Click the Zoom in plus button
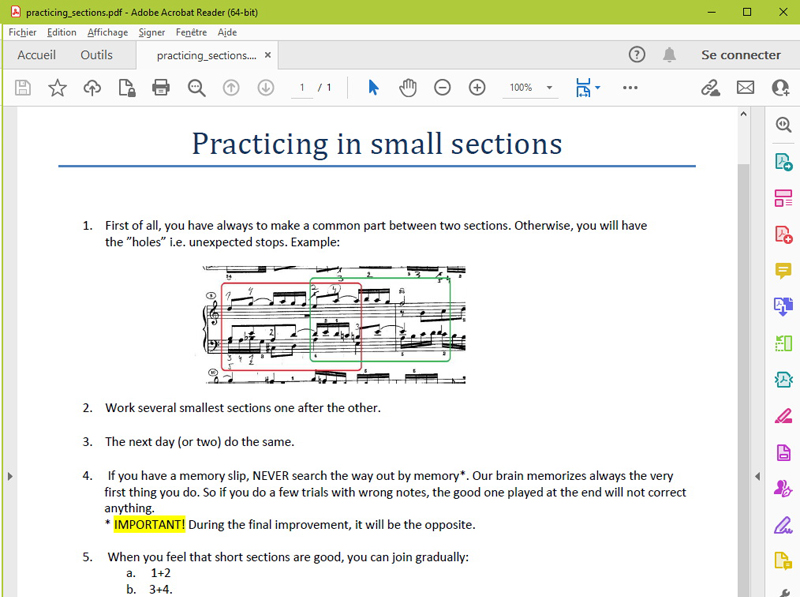This screenshot has height=597, width=800. pos(477,88)
